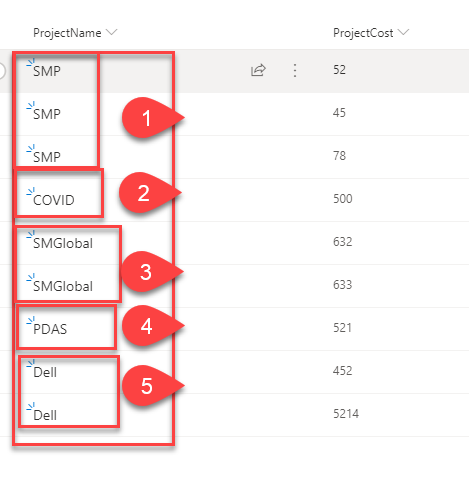Click the ProjectName column header
The image size is (469, 499).
(x=67, y=33)
